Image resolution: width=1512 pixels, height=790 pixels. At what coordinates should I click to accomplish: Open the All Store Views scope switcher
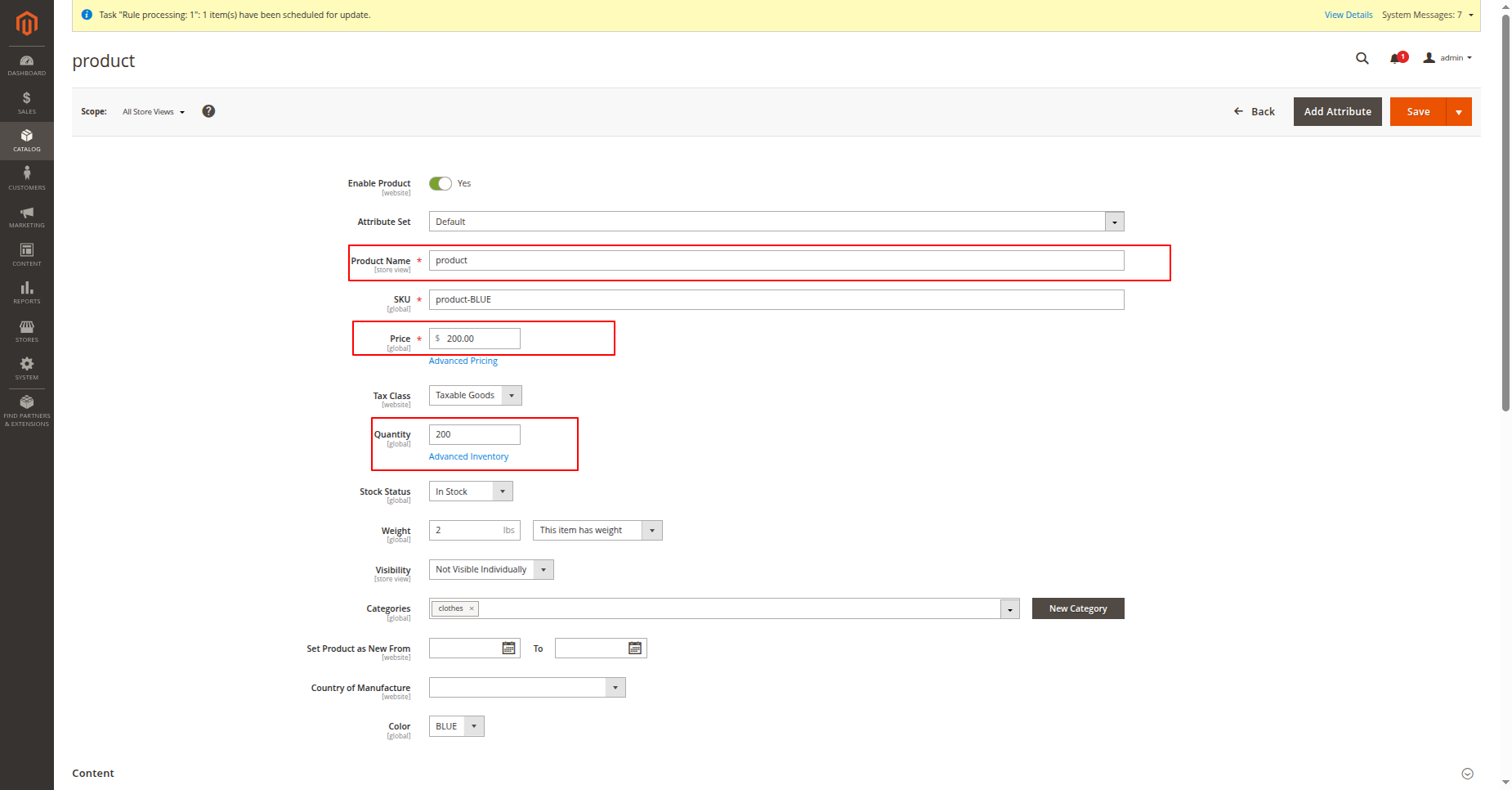tap(154, 112)
